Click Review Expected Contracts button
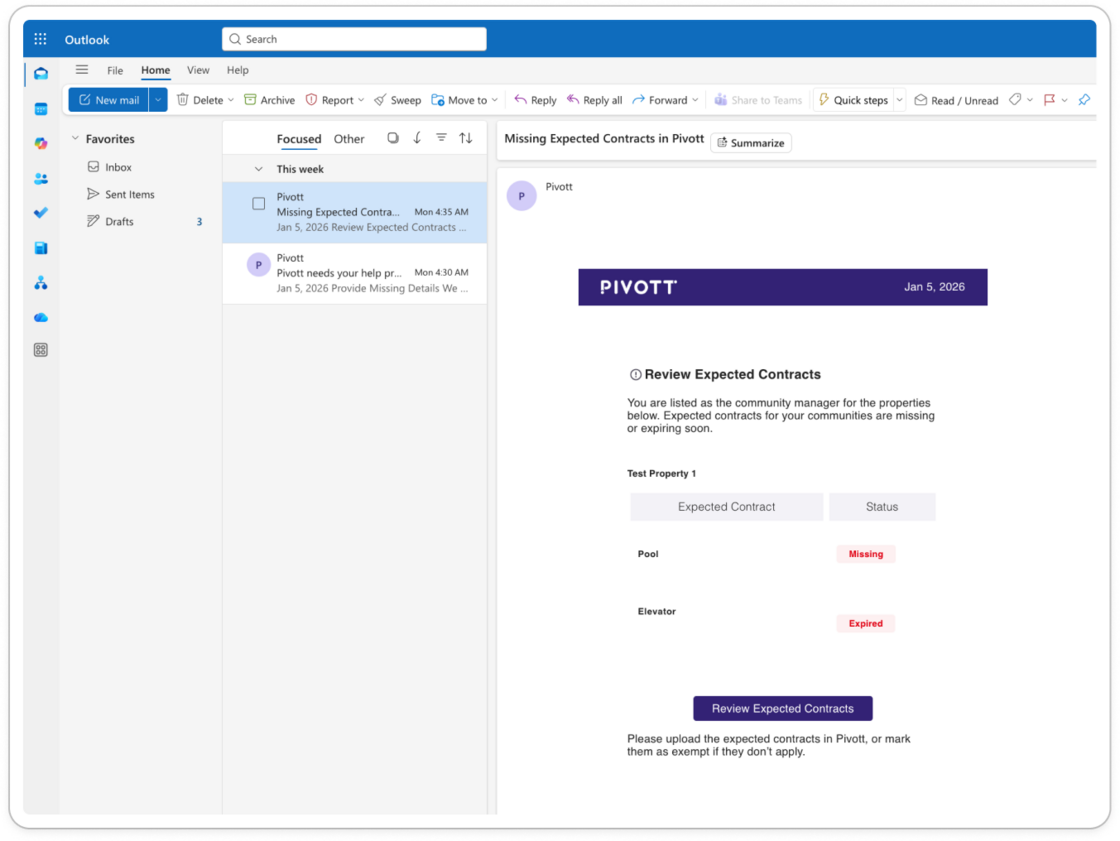 pyautogui.click(x=782, y=708)
